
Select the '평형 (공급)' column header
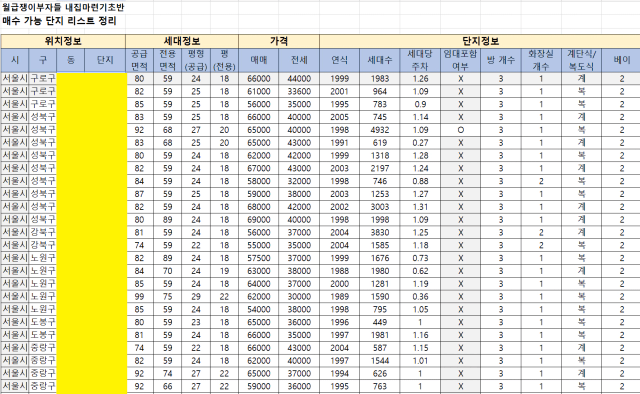point(196,60)
